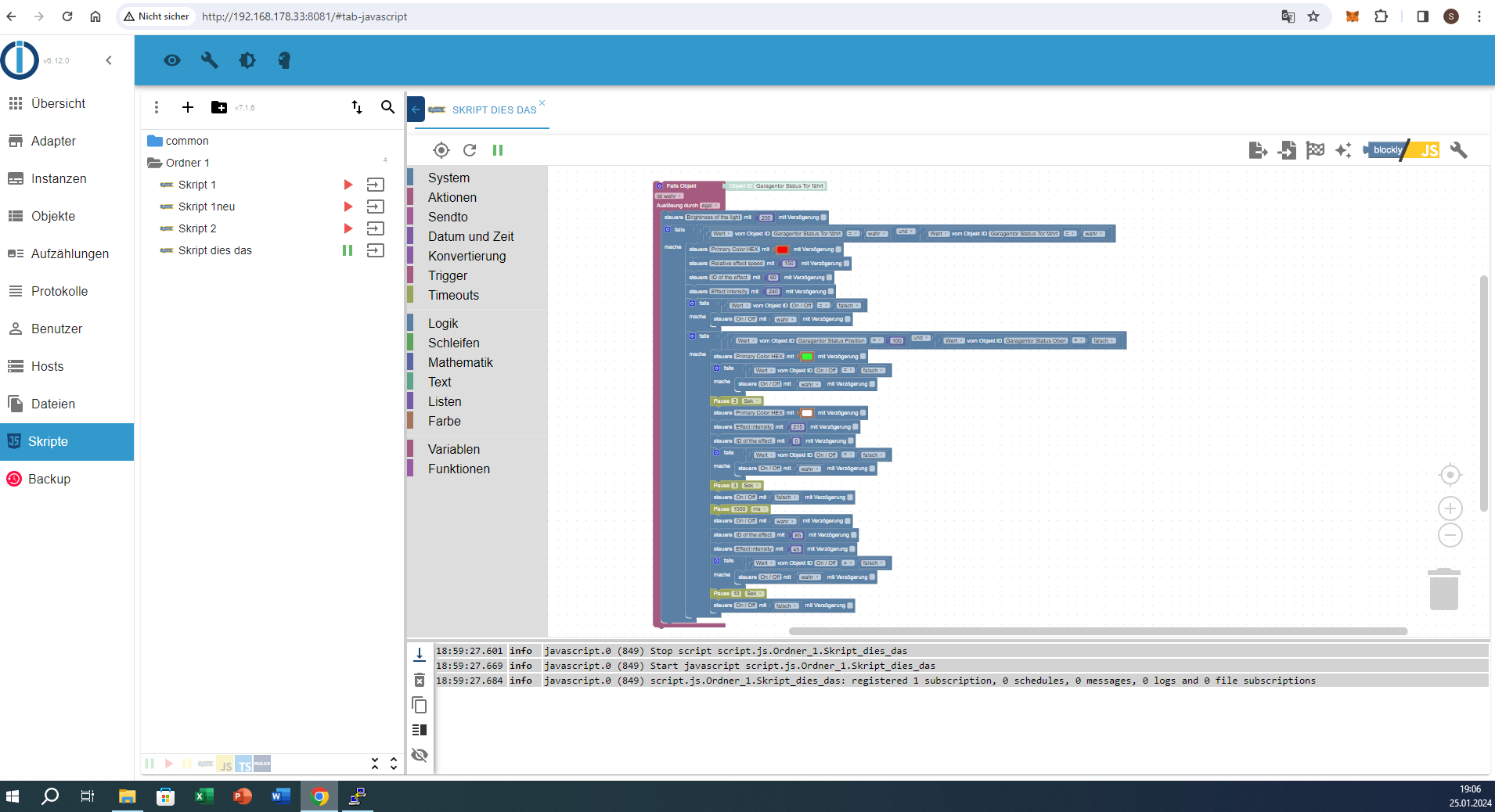Click the add new script plus icon
The image size is (1495, 812).
pyautogui.click(x=188, y=107)
